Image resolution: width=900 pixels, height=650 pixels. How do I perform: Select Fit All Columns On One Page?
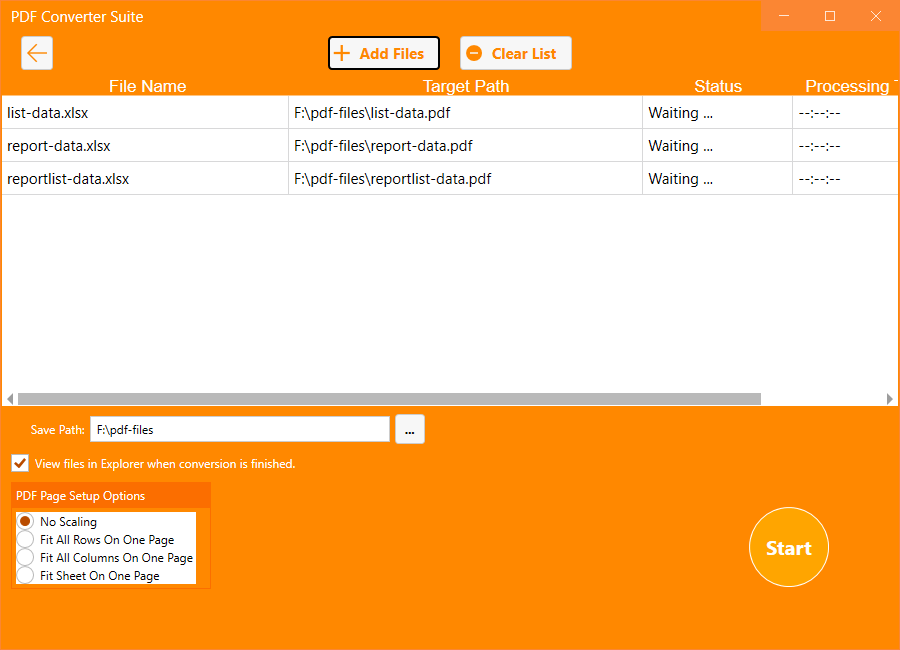25,557
